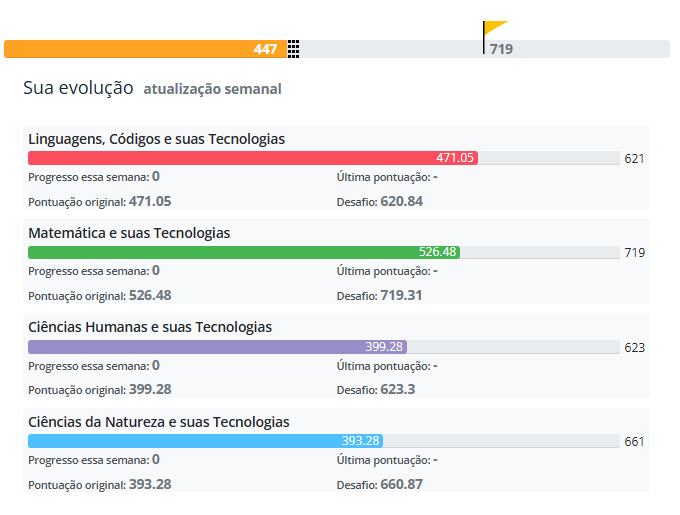
Task: Click the Pontuação original 399.28 value
Action: 150,389
